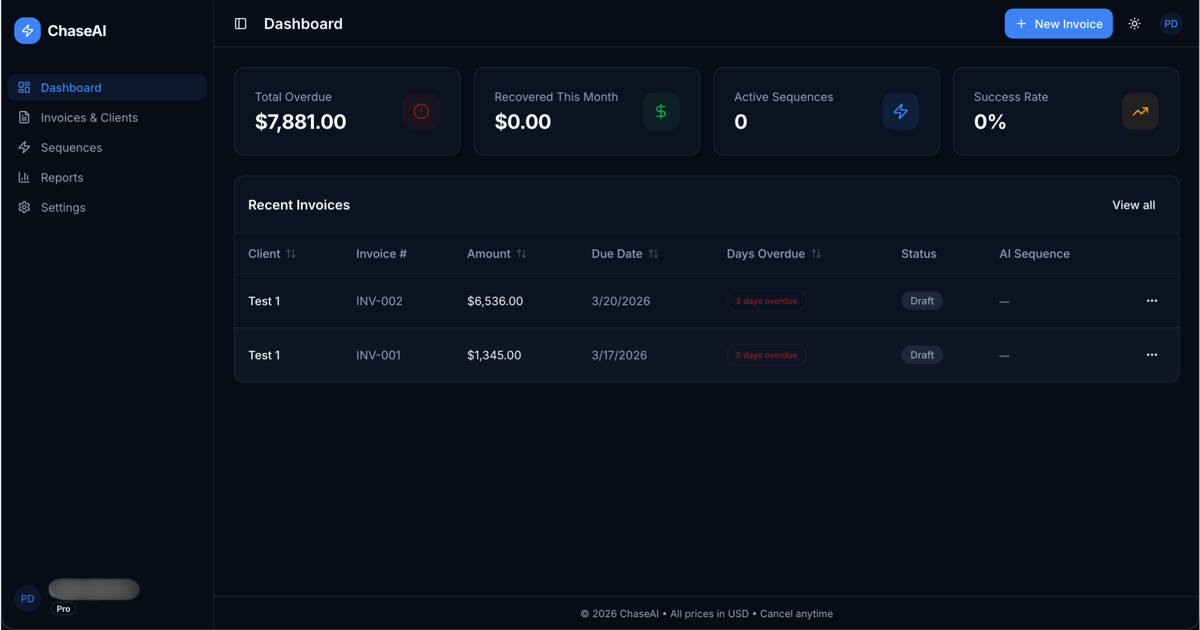The image size is (1200, 630).
Task: Click the $1,345.00 amount
Action: (494, 355)
